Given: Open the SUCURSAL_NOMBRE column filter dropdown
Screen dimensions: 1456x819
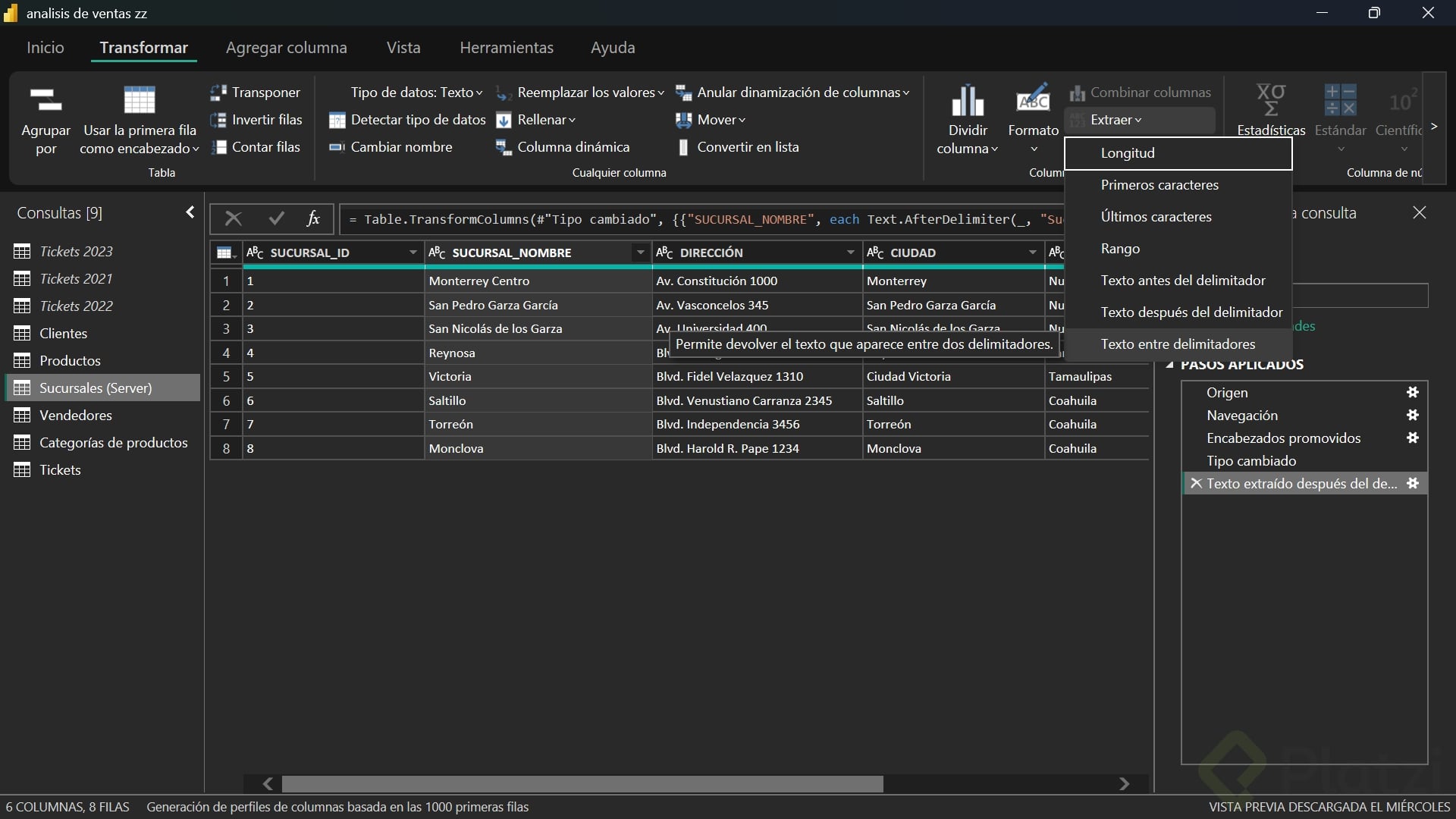Looking at the screenshot, I should pos(640,253).
